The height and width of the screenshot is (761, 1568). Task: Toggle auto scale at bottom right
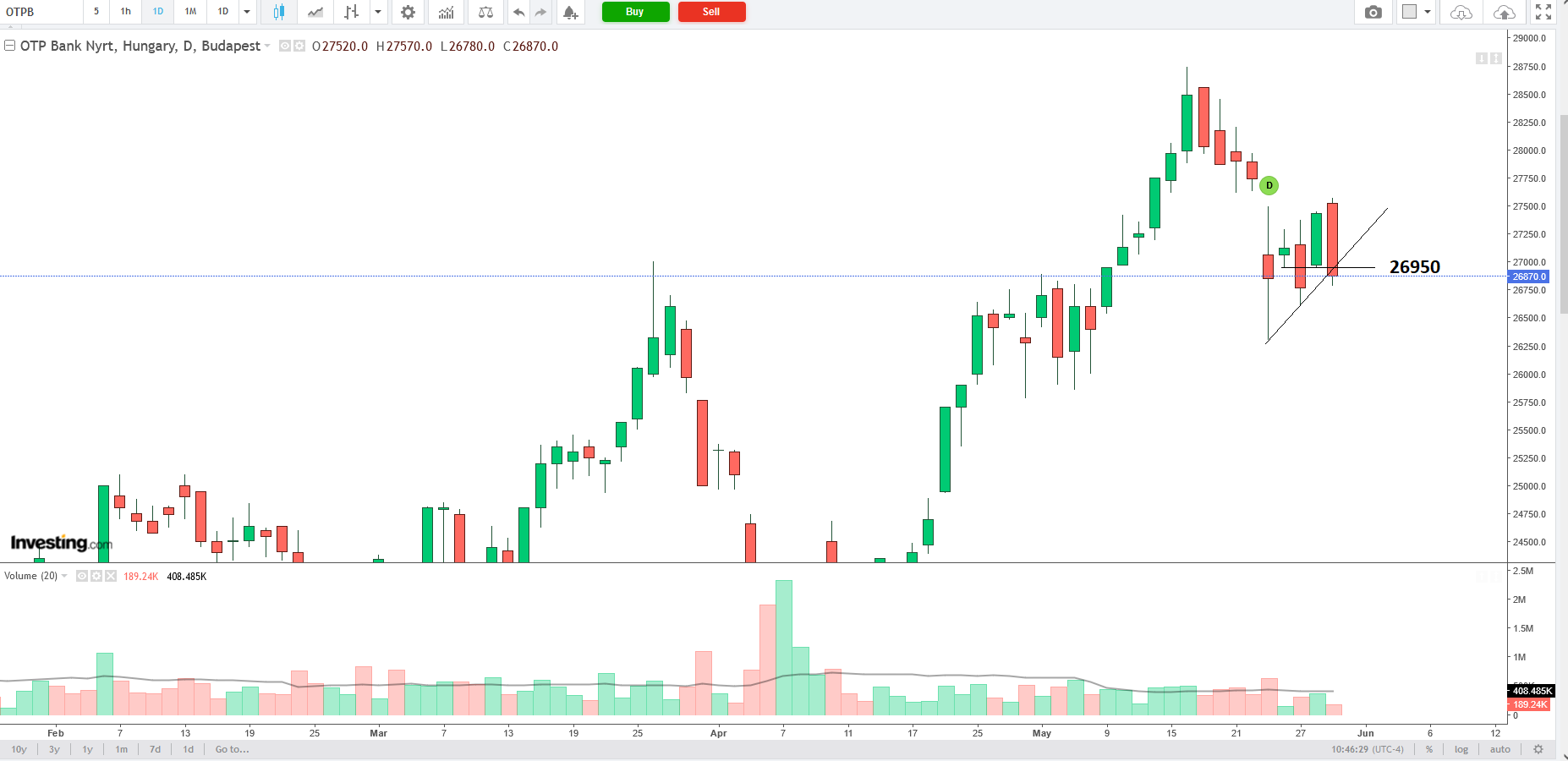(1499, 749)
